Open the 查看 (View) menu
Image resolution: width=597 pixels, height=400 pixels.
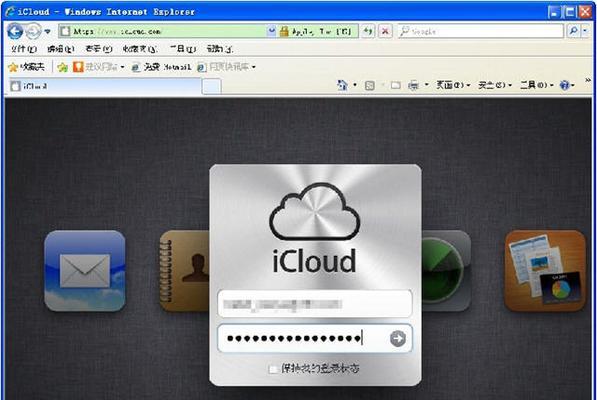click(99, 49)
